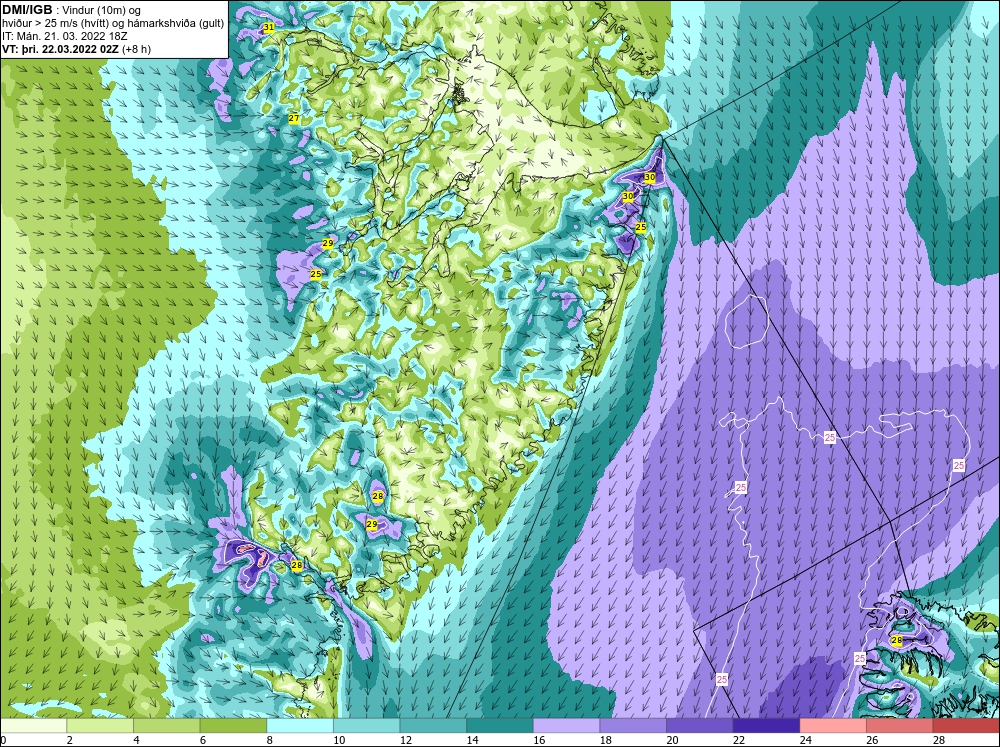Pick the 4–6 m/s green legend swatch
1000x747 pixels.
(x=166, y=725)
